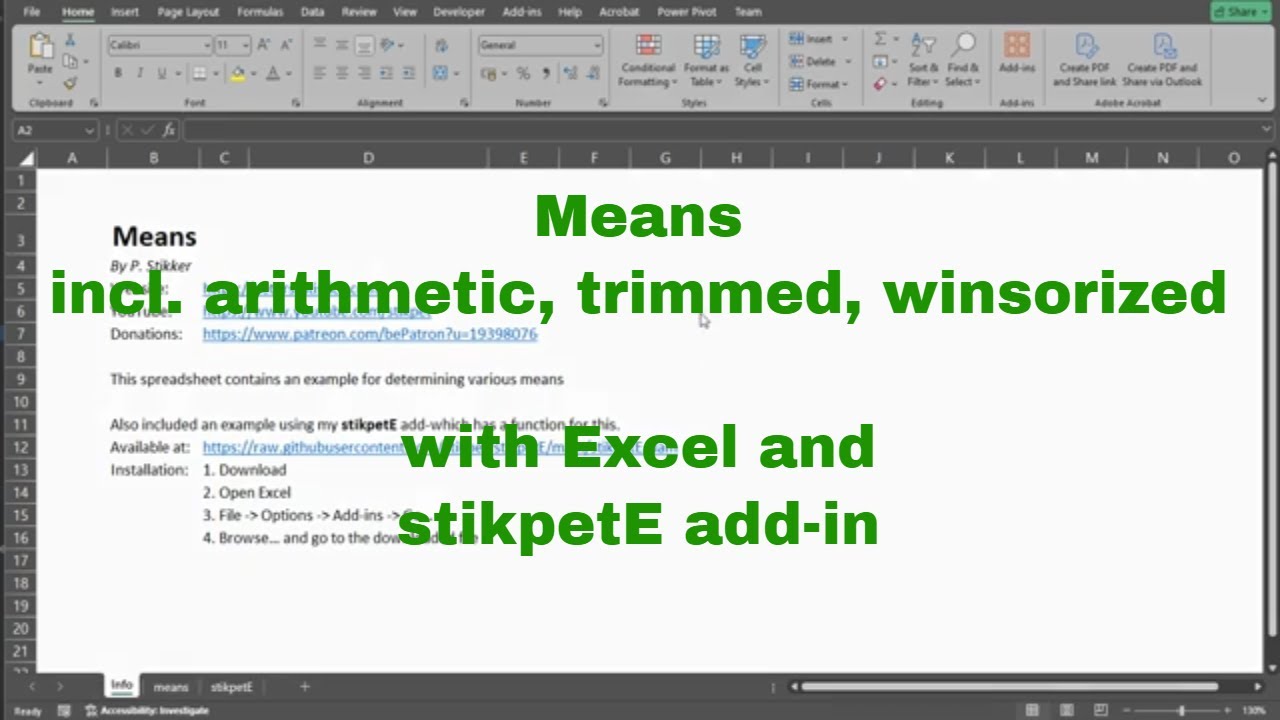Select the means worksheet tab
This screenshot has height=720, width=1280.
tap(171, 687)
